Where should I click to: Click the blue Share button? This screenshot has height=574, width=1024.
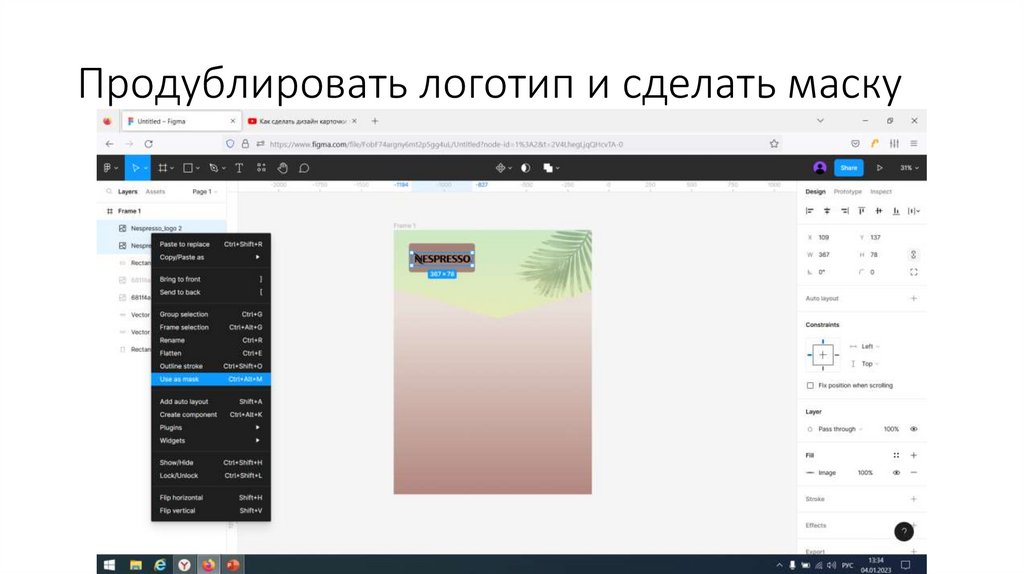click(x=848, y=168)
